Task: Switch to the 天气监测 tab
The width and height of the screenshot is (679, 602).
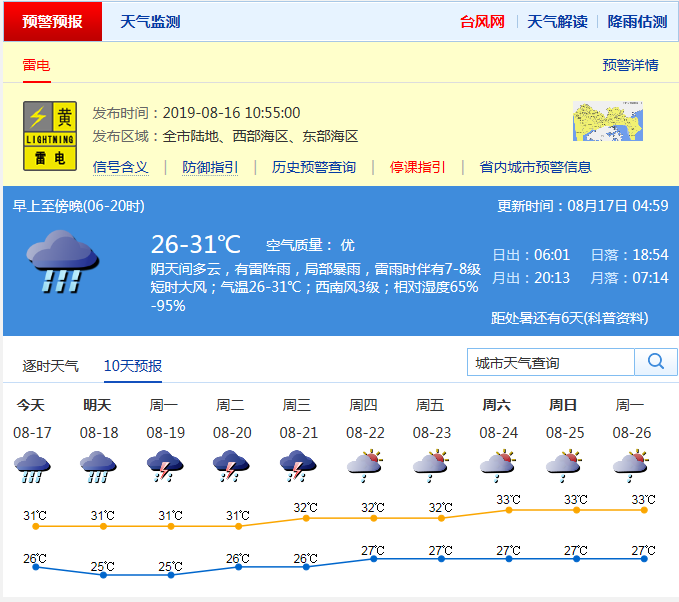Action: point(150,22)
